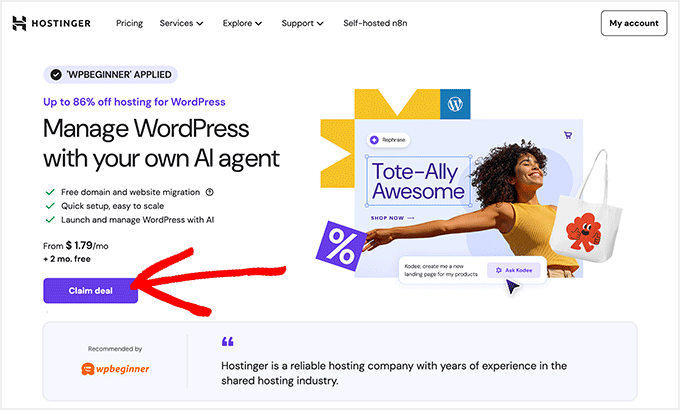Click the $ 1.79/mo price
The height and width of the screenshot is (410, 680).
pyautogui.click(x=87, y=246)
